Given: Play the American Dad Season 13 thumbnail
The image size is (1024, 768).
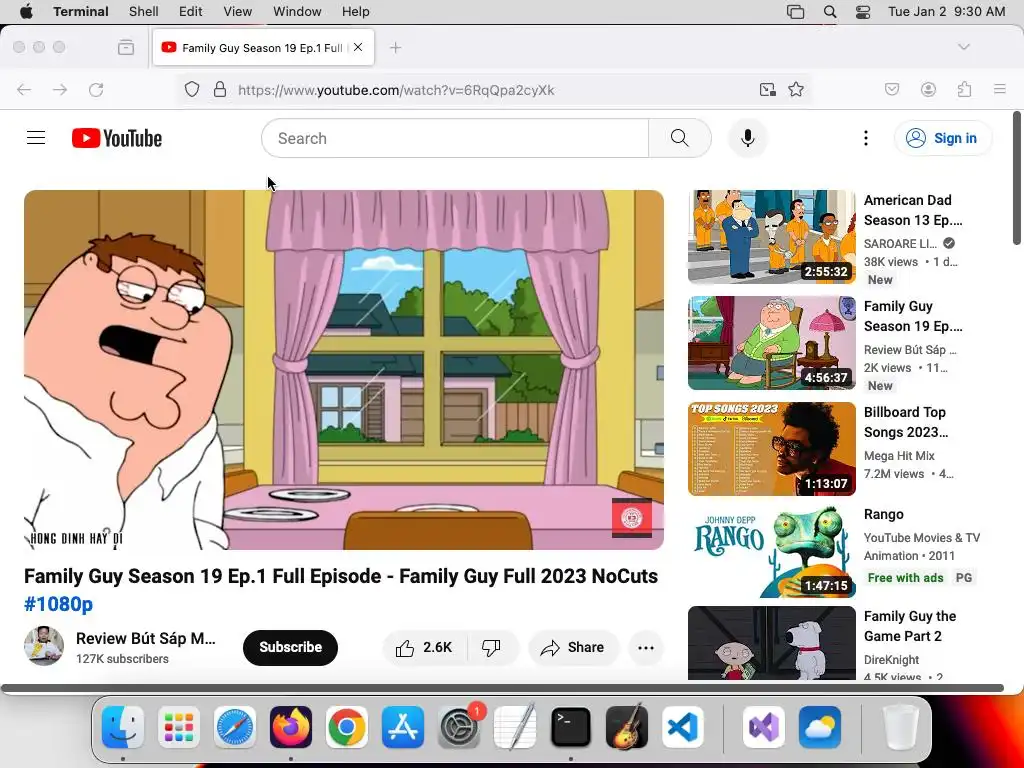Looking at the screenshot, I should coord(771,236).
